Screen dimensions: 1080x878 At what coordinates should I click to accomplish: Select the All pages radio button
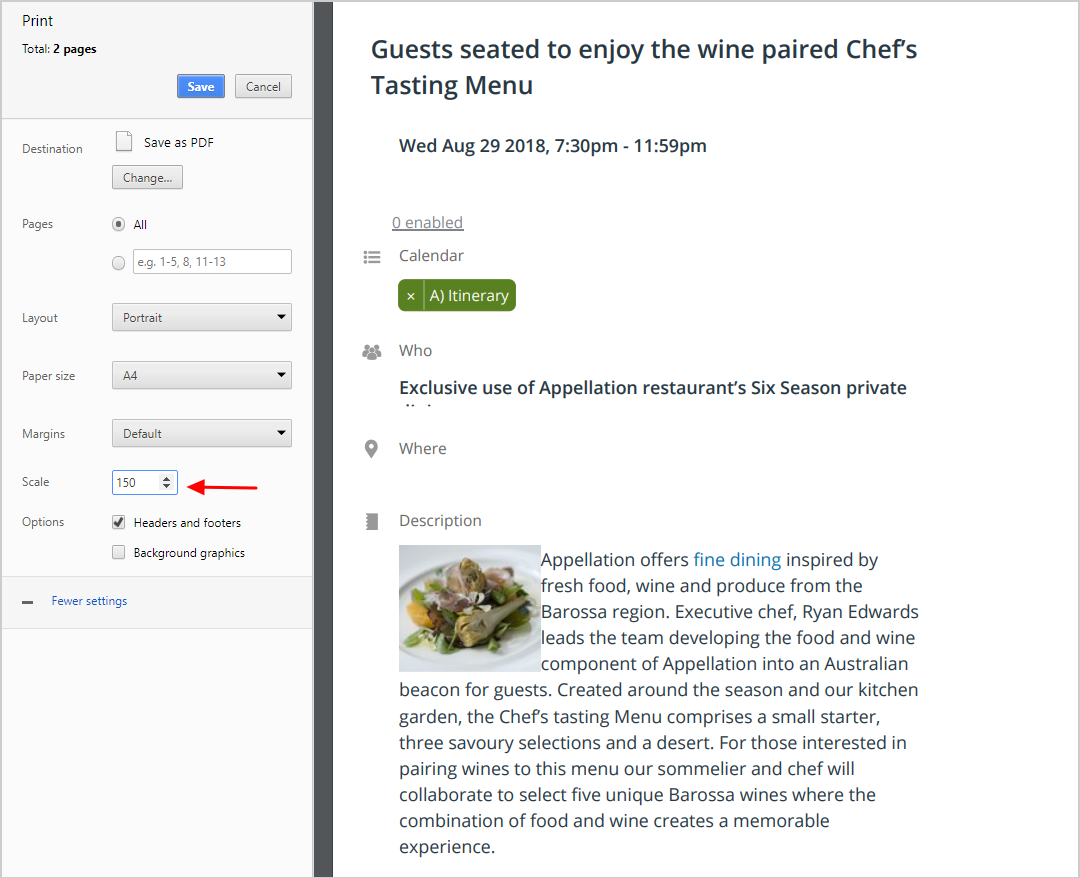[x=118, y=224]
